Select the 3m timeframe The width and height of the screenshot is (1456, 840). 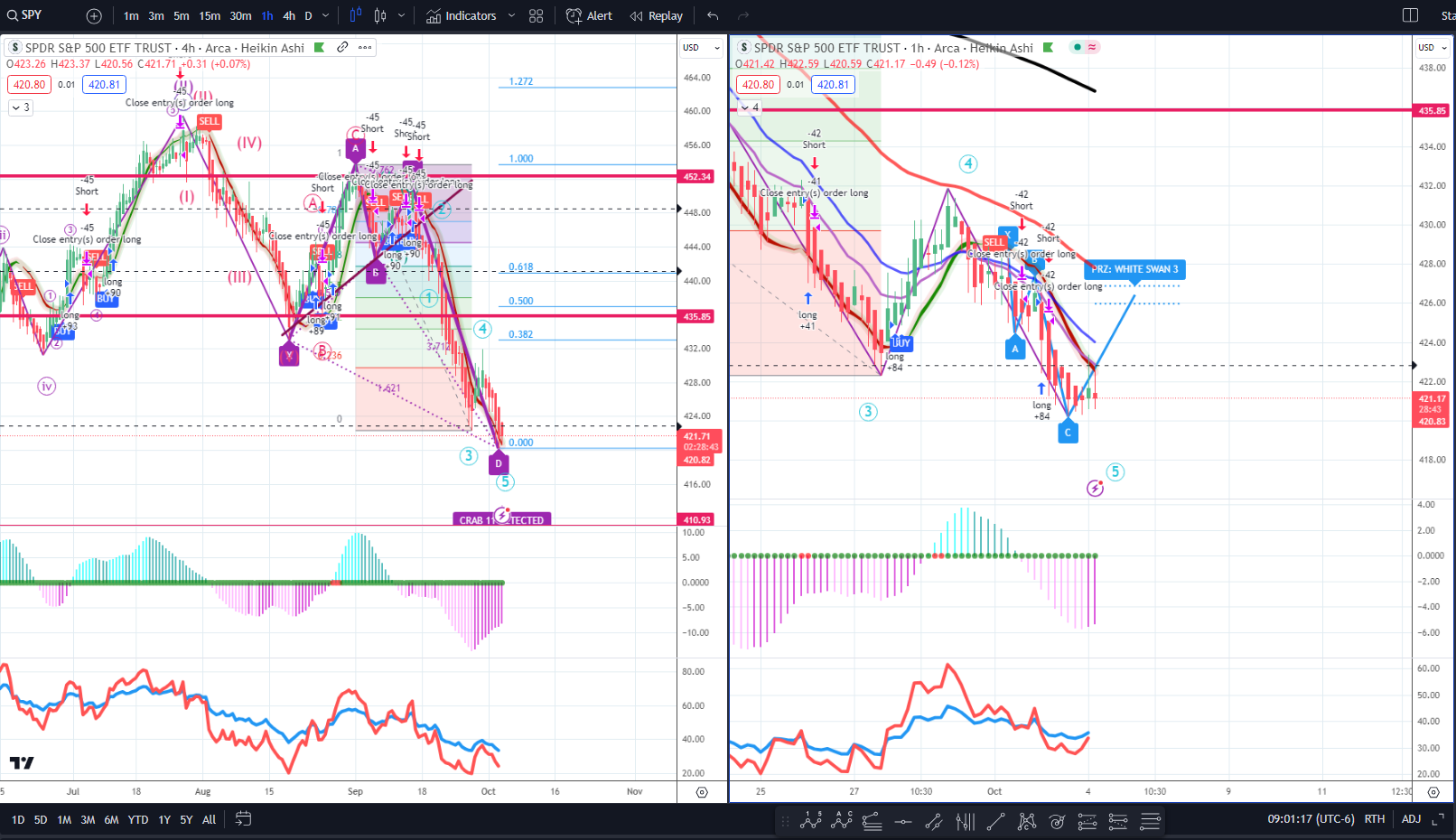(x=156, y=15)
